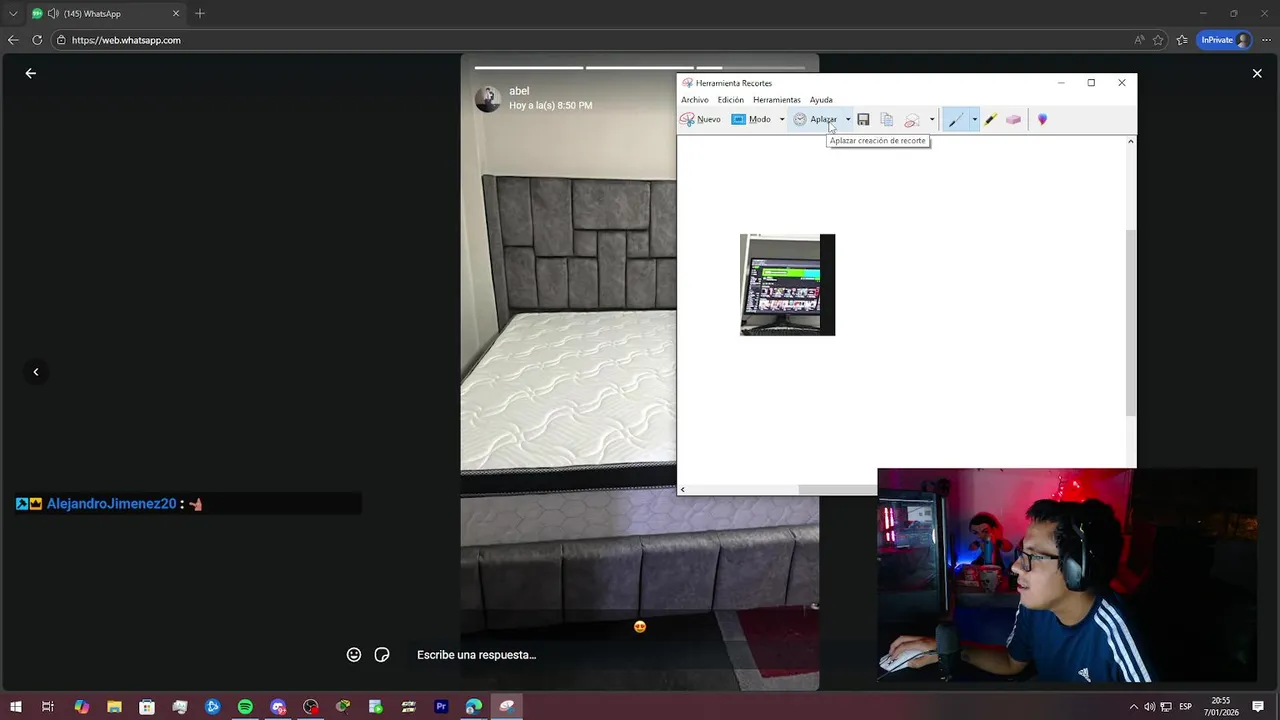Mute the WhatsApp tab audio icon

pyautogui.click(x=52, y=14)
